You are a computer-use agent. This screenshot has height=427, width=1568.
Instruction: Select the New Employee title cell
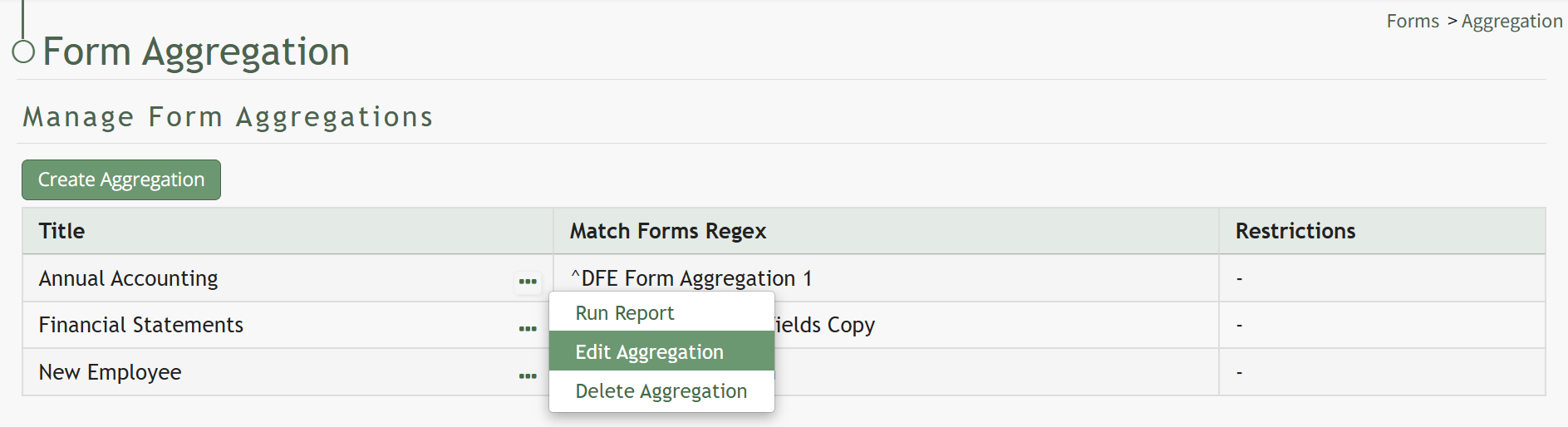point(111,372)
